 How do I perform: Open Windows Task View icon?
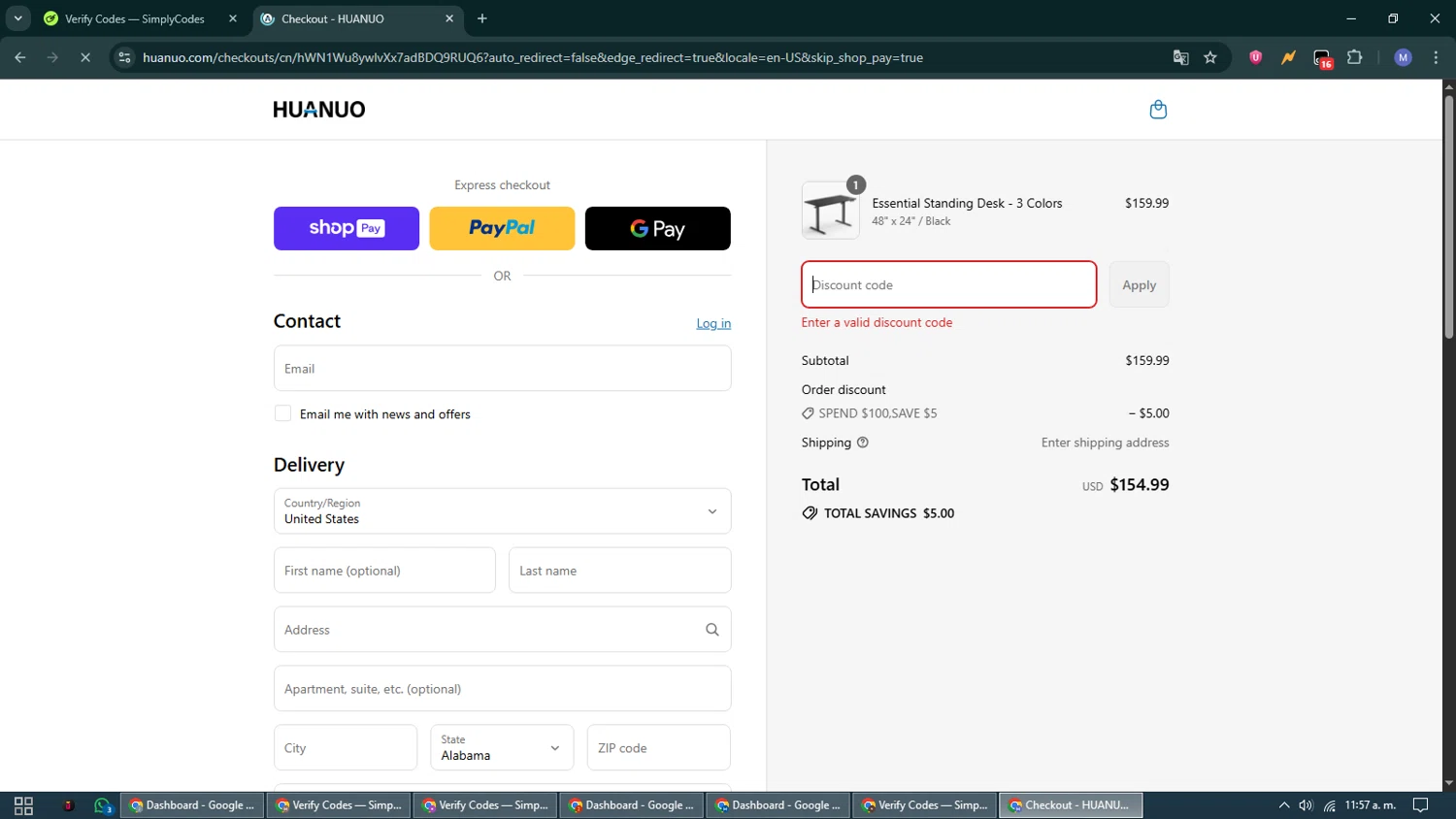tap(23, 805)
